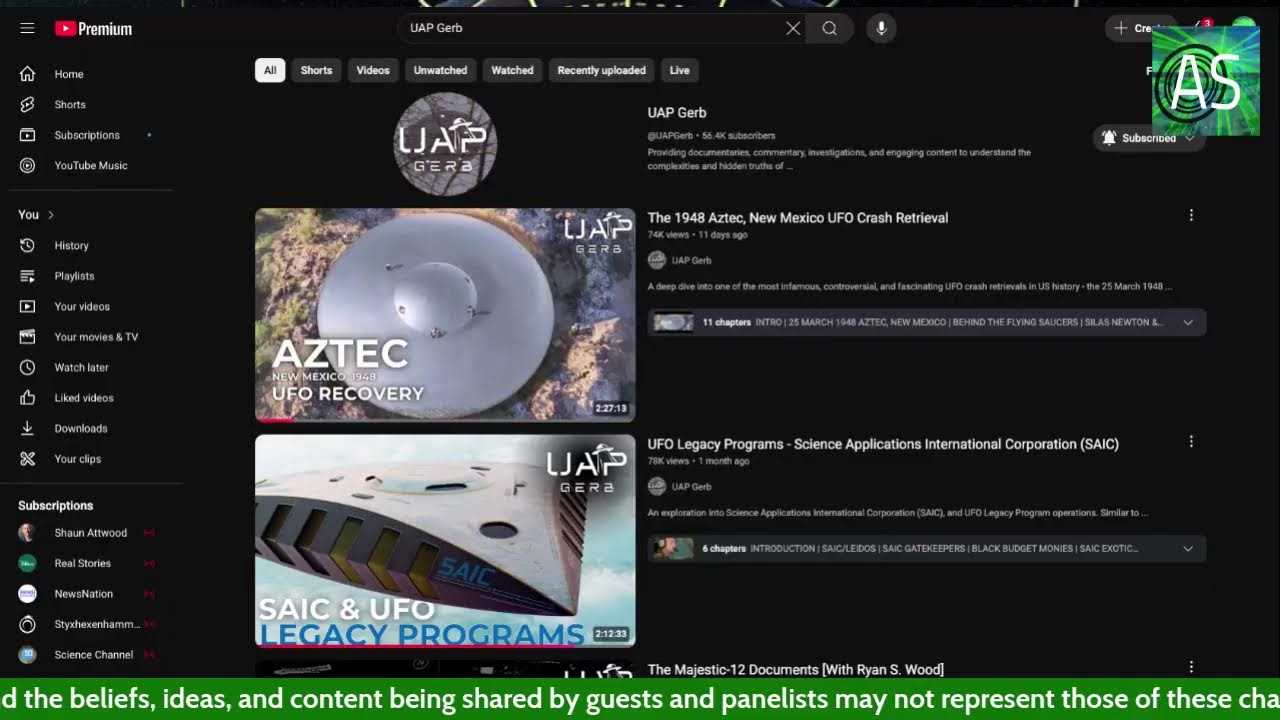
Task: Open the hamburger guide menu
Action: 27,28
